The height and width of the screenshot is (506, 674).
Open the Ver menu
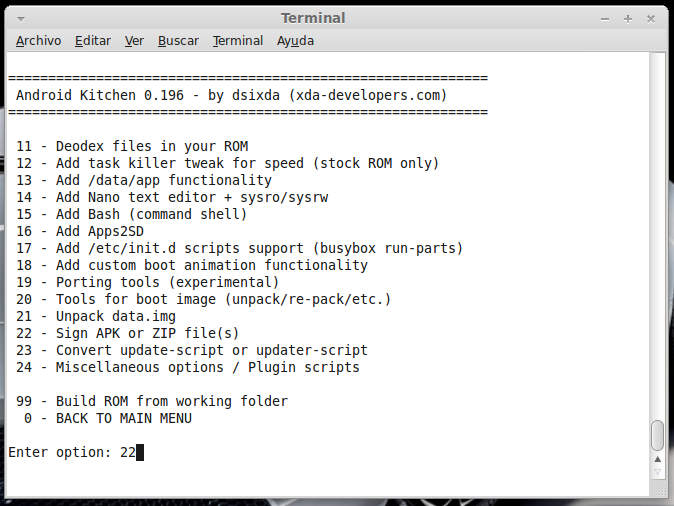pos(134,41)
